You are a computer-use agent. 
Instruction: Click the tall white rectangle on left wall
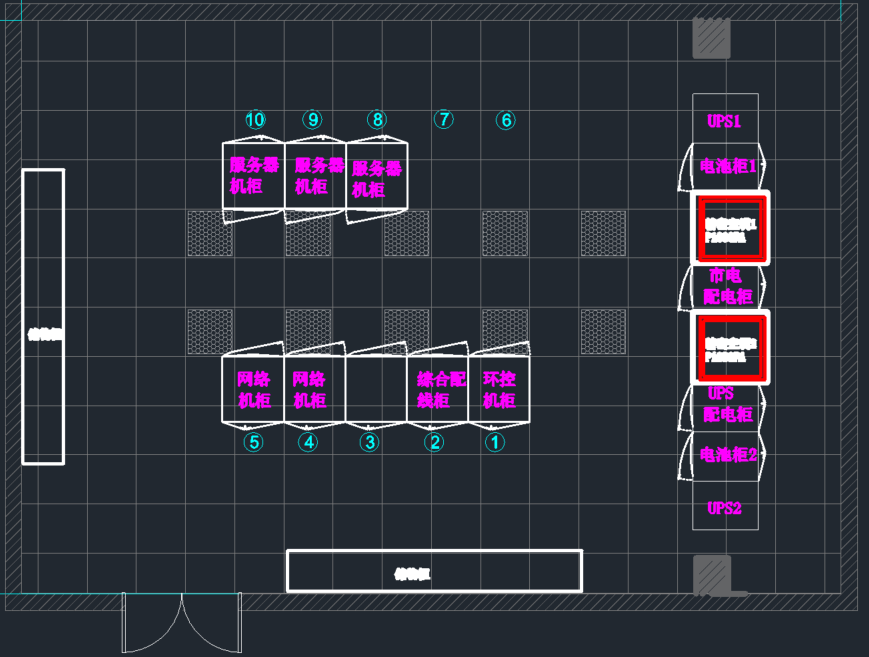coord(43,317)
